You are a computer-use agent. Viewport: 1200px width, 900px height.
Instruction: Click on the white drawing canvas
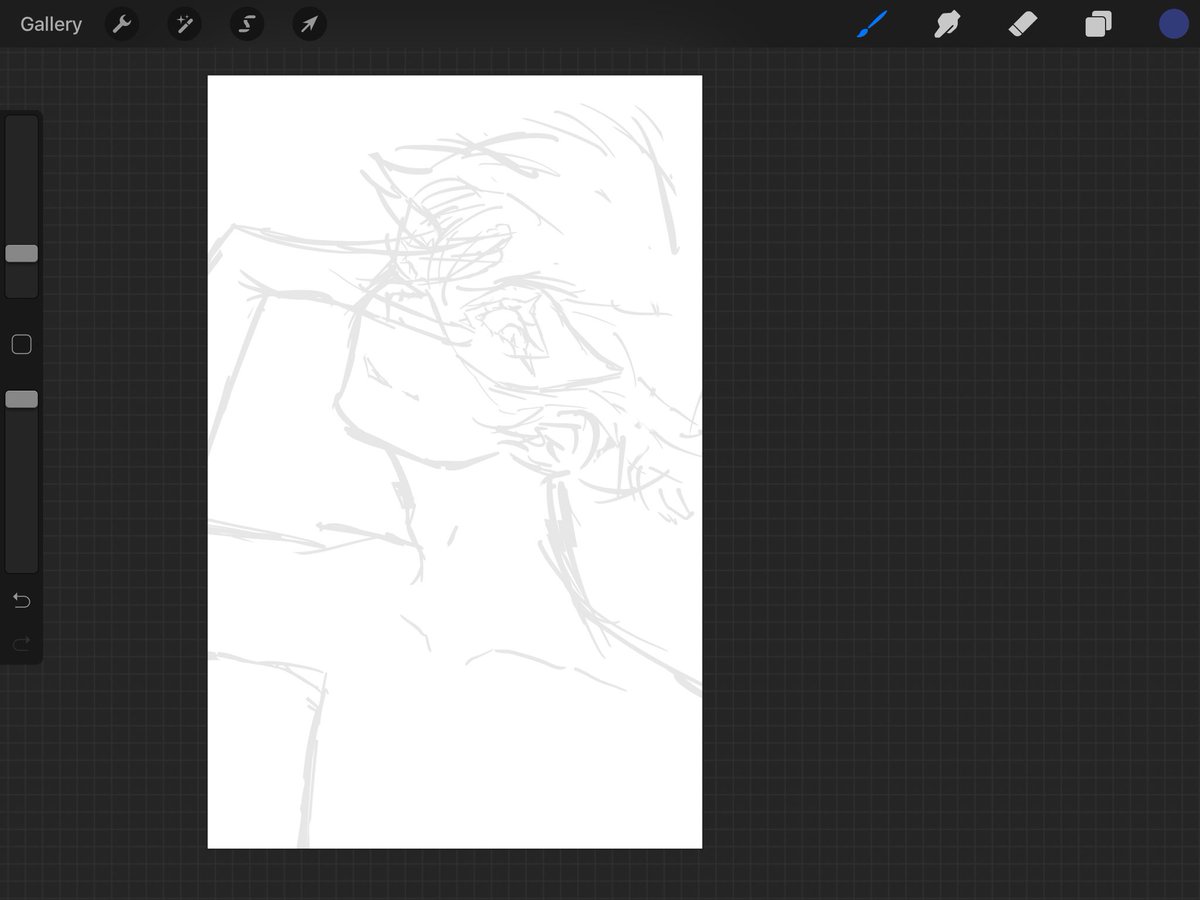point(455,462)
